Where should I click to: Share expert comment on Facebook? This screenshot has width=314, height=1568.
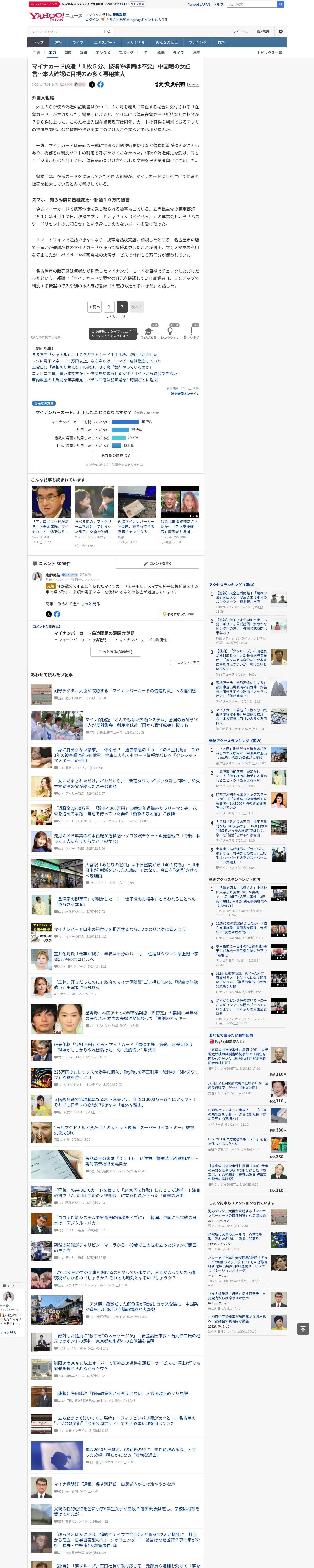pyautogui.click(x=57, y=614)
